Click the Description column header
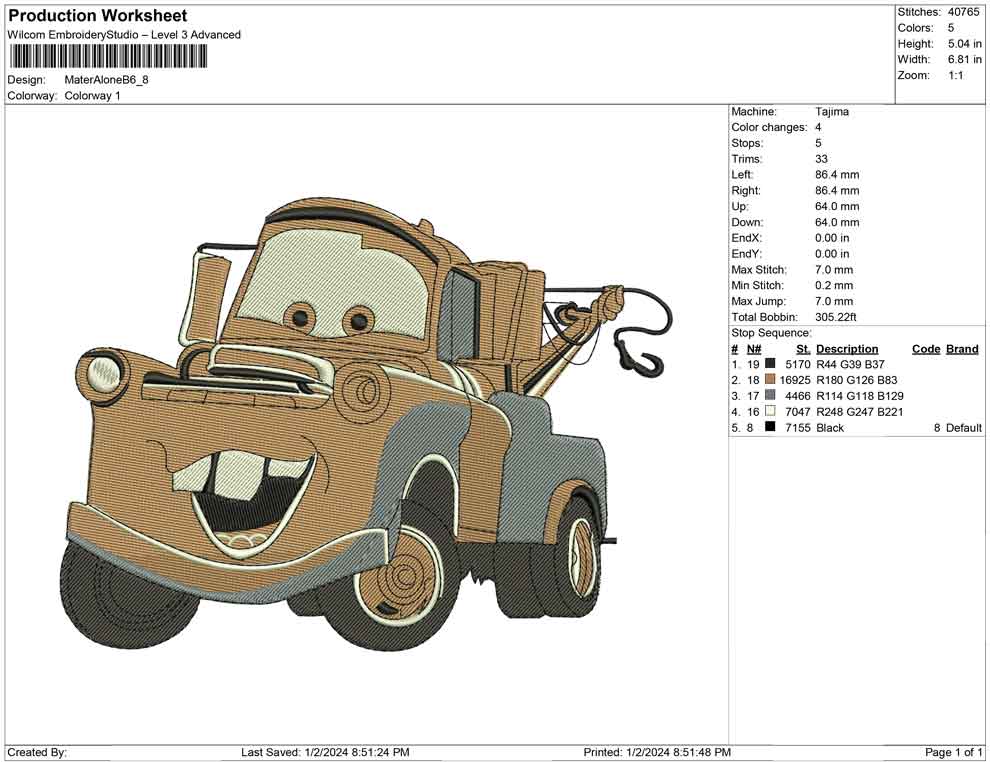The height and width of the screenshot is (762, 990). 847,349
